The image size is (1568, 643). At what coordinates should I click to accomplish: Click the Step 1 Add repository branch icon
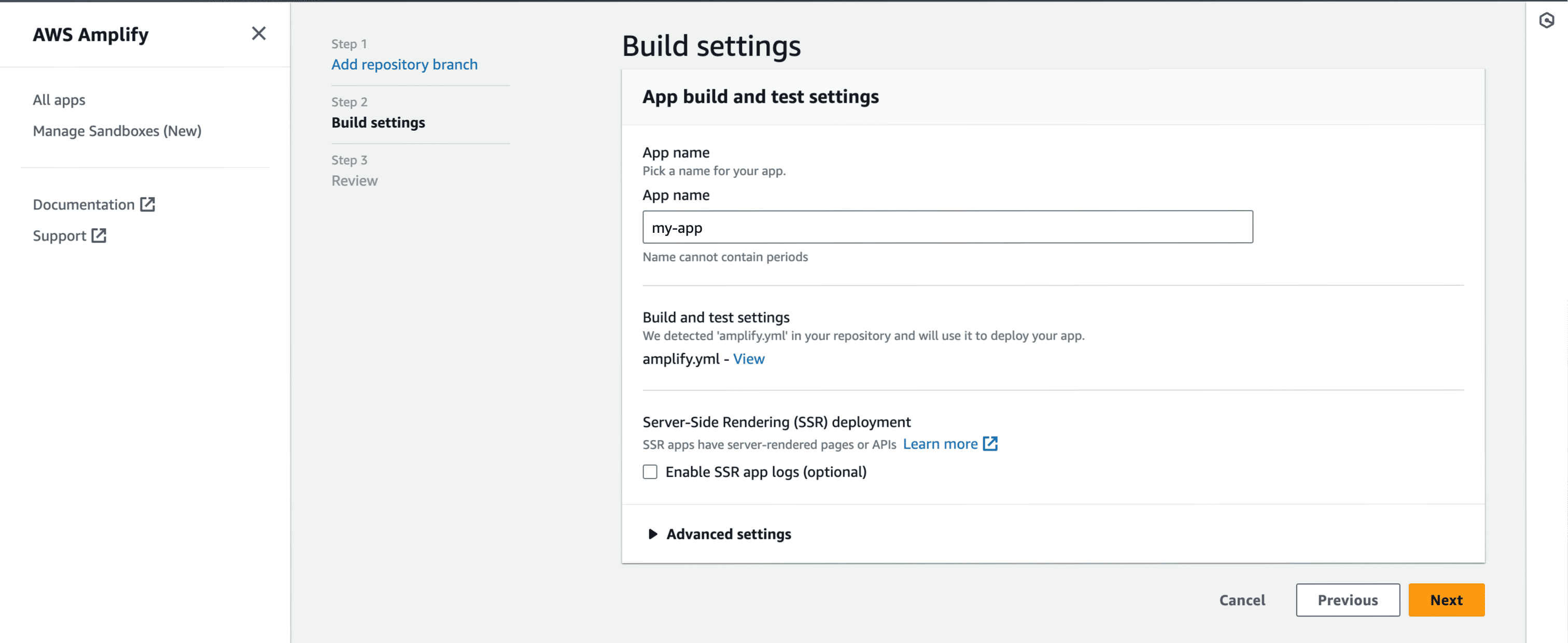(x=405, y=64)
